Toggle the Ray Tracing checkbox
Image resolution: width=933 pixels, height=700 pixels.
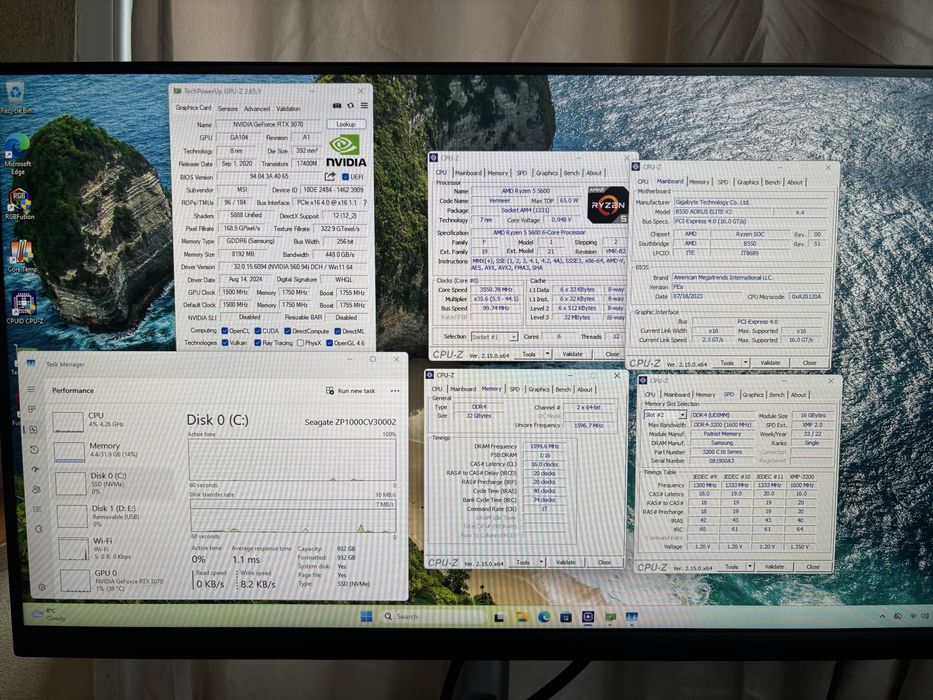(x=258, y=343)
